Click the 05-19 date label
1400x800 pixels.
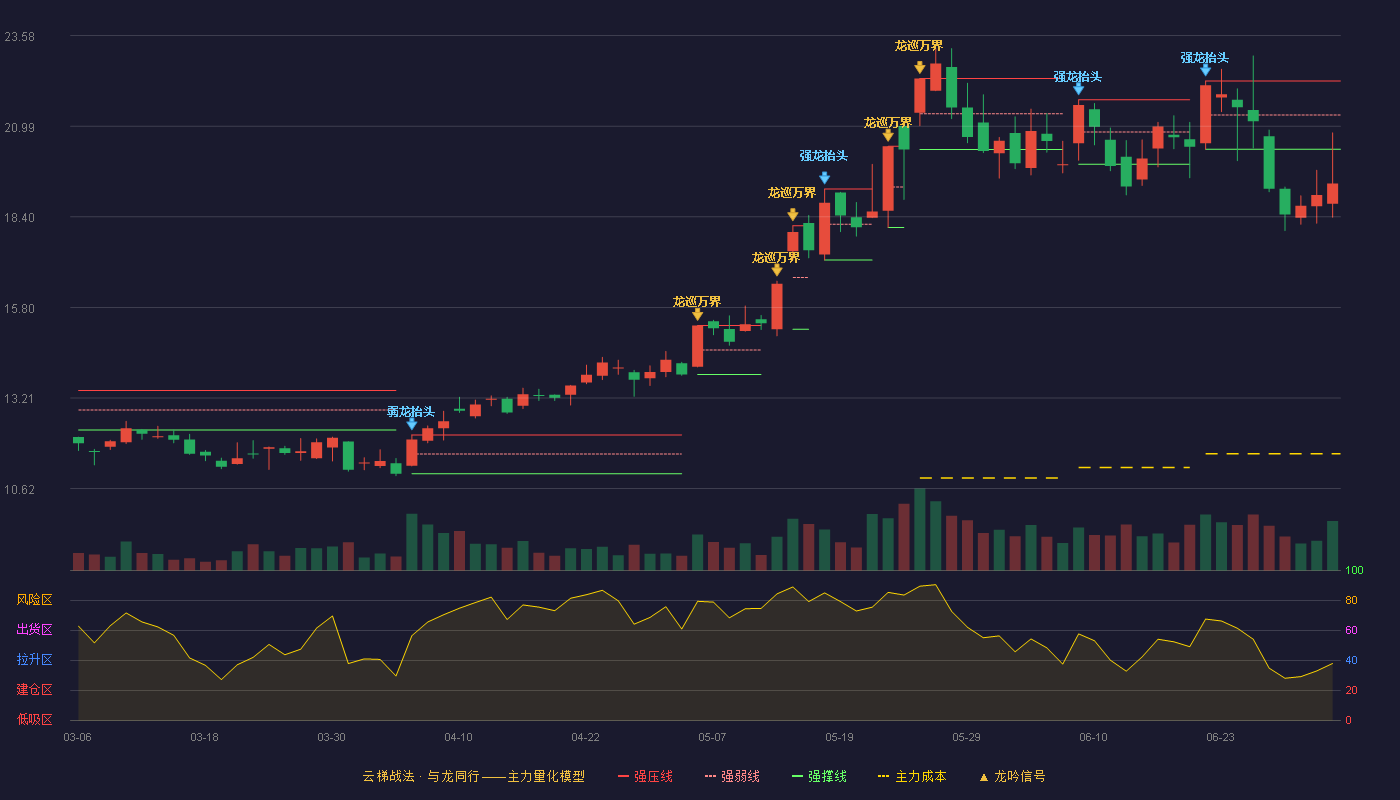(x=839, y=737)
